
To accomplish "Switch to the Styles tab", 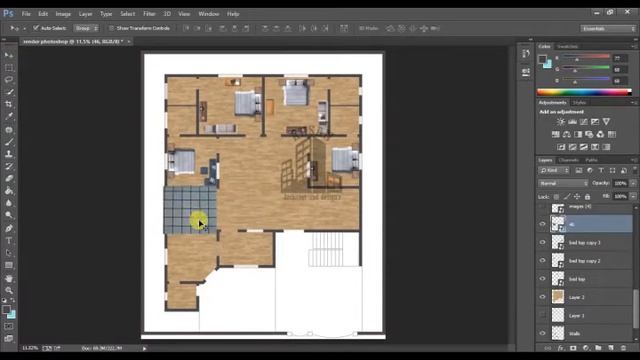I will [x=579, y=102].
